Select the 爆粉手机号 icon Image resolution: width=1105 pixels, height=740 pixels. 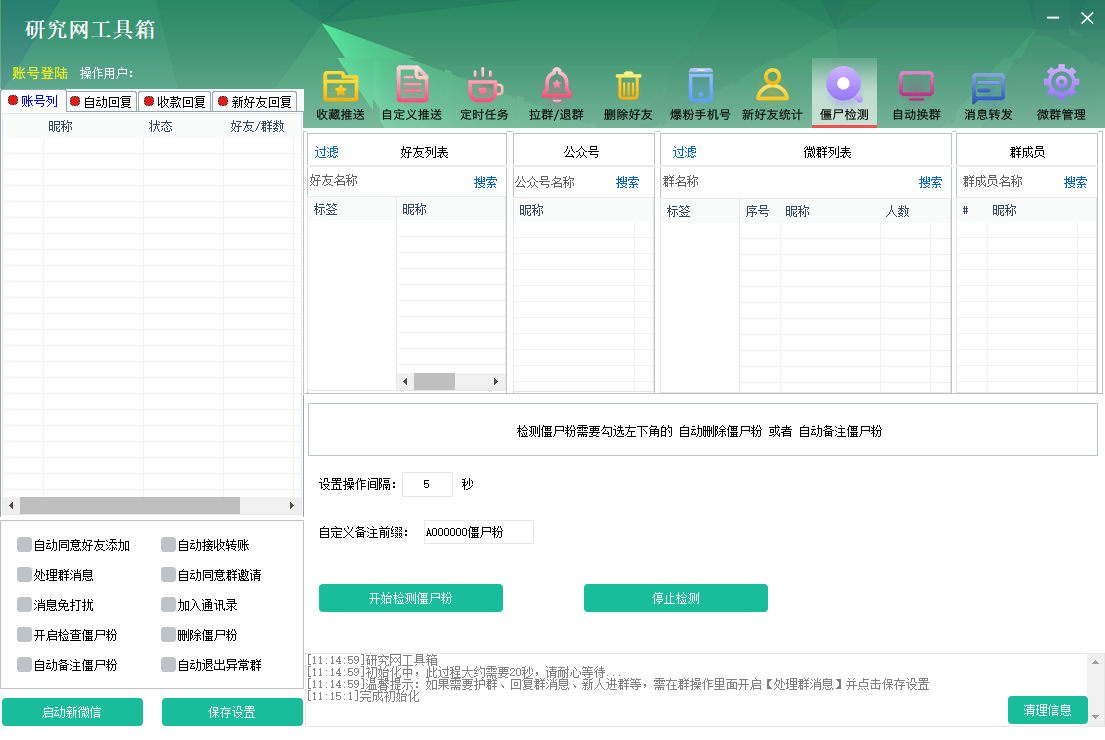700,91
